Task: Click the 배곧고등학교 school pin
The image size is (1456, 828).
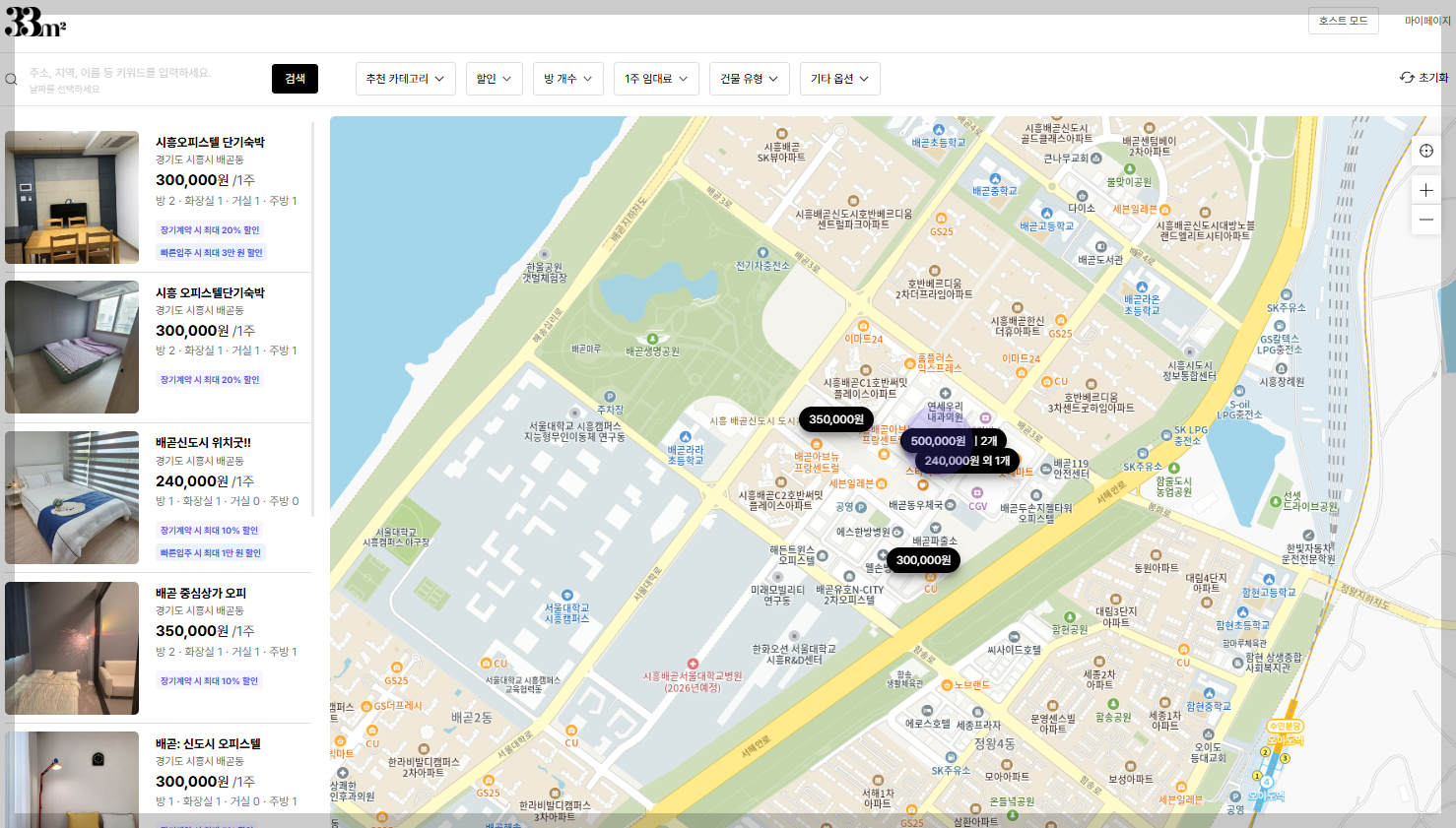Action: [x=1046, y=212]
